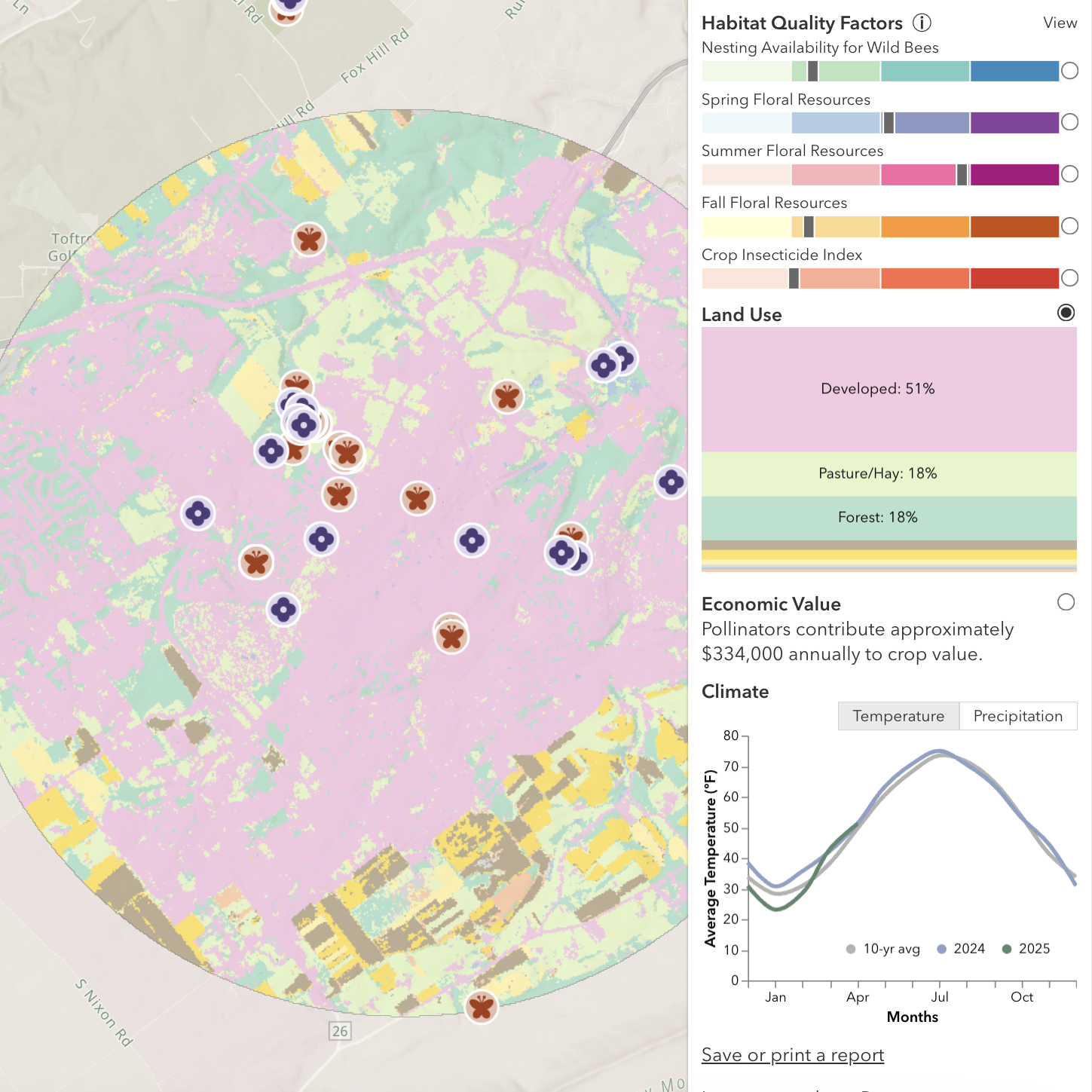Click the topmost butterfly marker below Fox Hill Rd

[309, 240]
